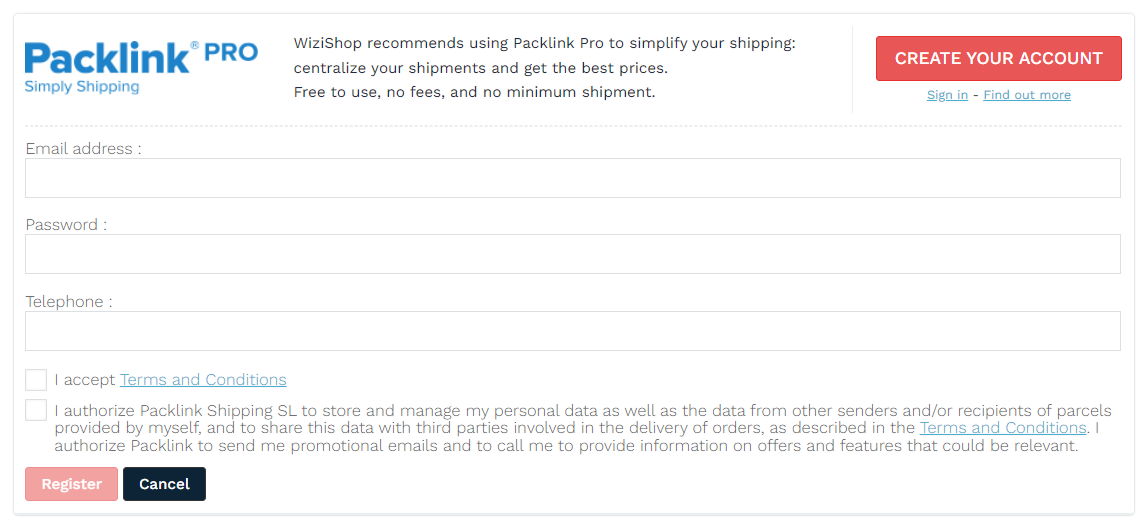Screen dimensions: 1145x528
Task: Focus the Email address input field
Action: [x=572, y=178]
